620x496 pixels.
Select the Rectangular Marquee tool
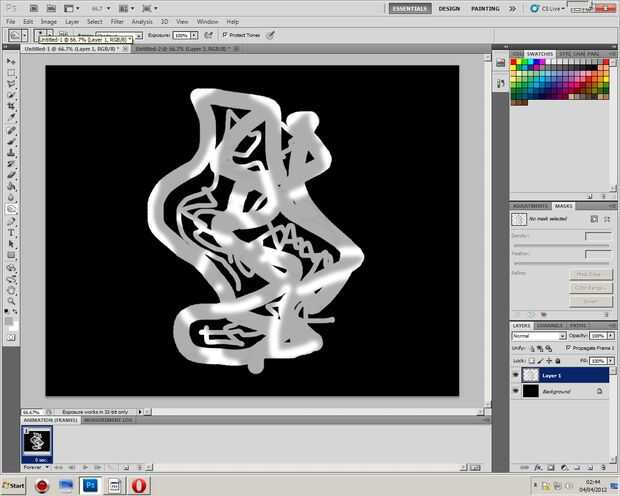click(11, 73)
